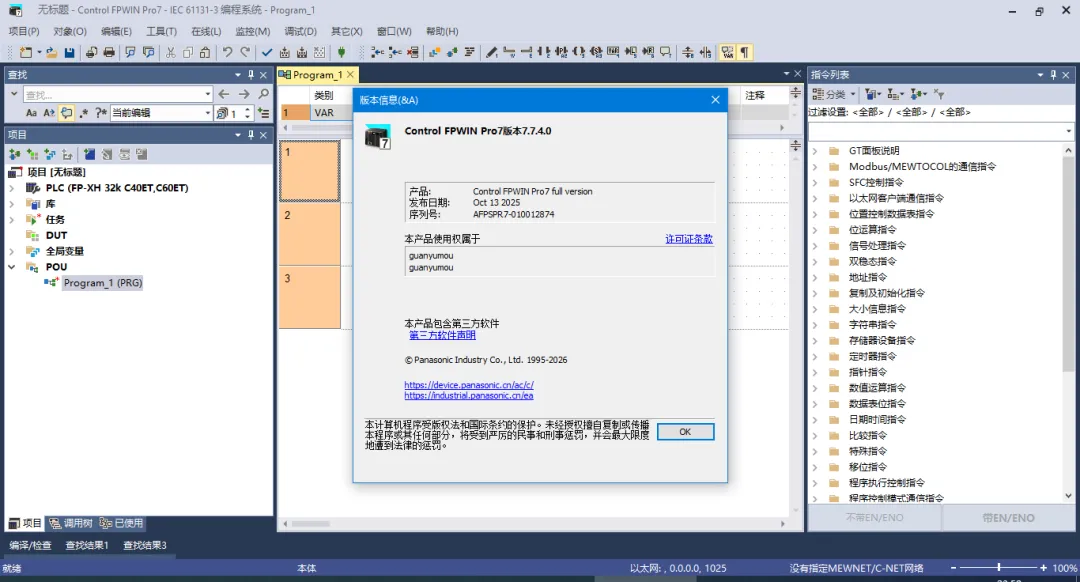This screenshot has height=582, width=1080.
Task: Toggle whole word match option
Action: coord(49,113)
